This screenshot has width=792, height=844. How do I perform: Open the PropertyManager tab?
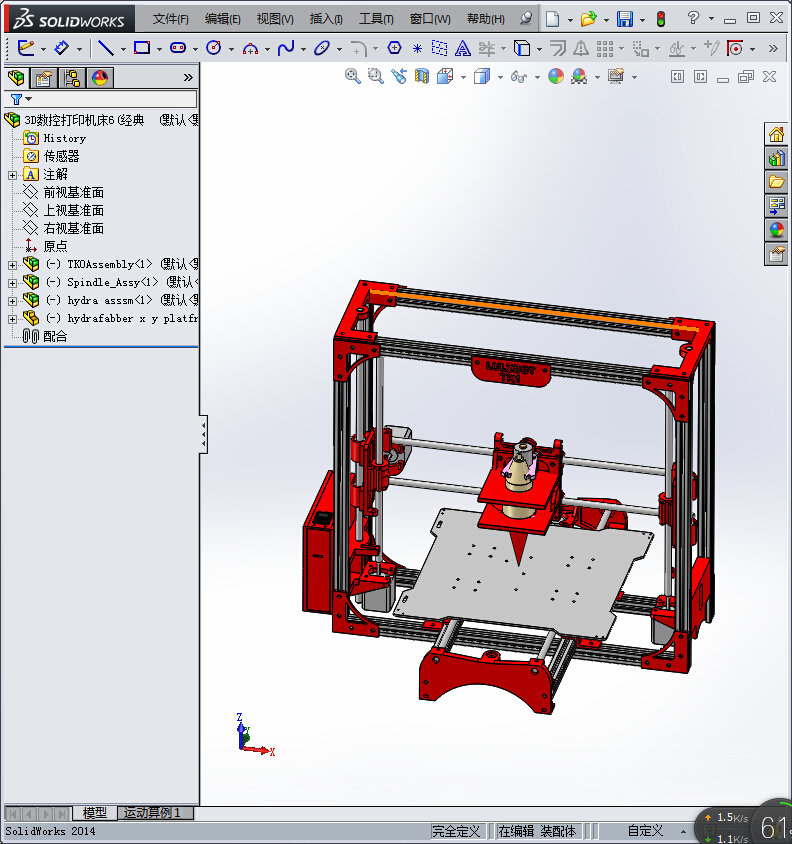coord(44,78)
